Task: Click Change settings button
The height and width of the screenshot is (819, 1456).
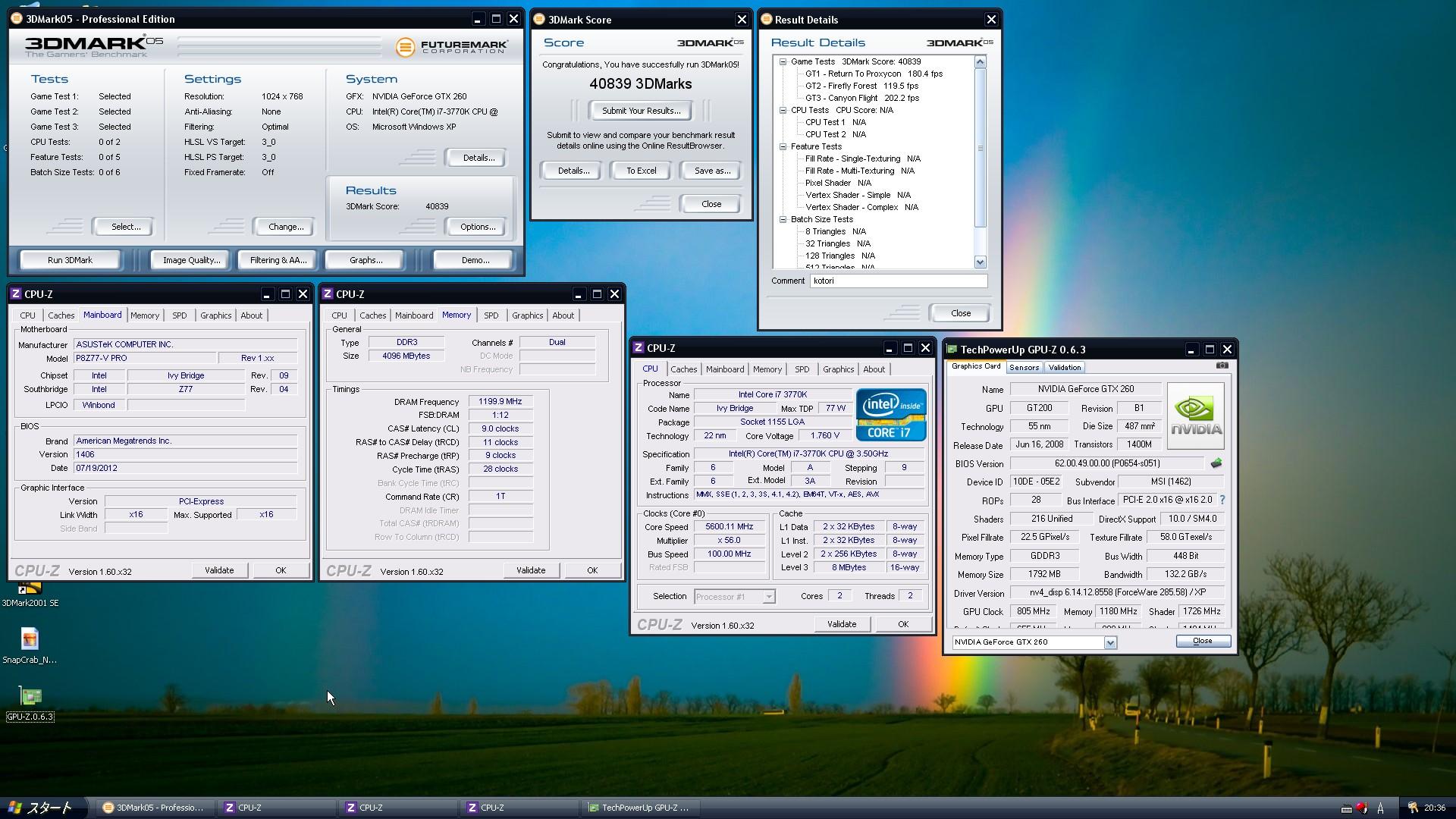Action: click(x=285, y=227)
